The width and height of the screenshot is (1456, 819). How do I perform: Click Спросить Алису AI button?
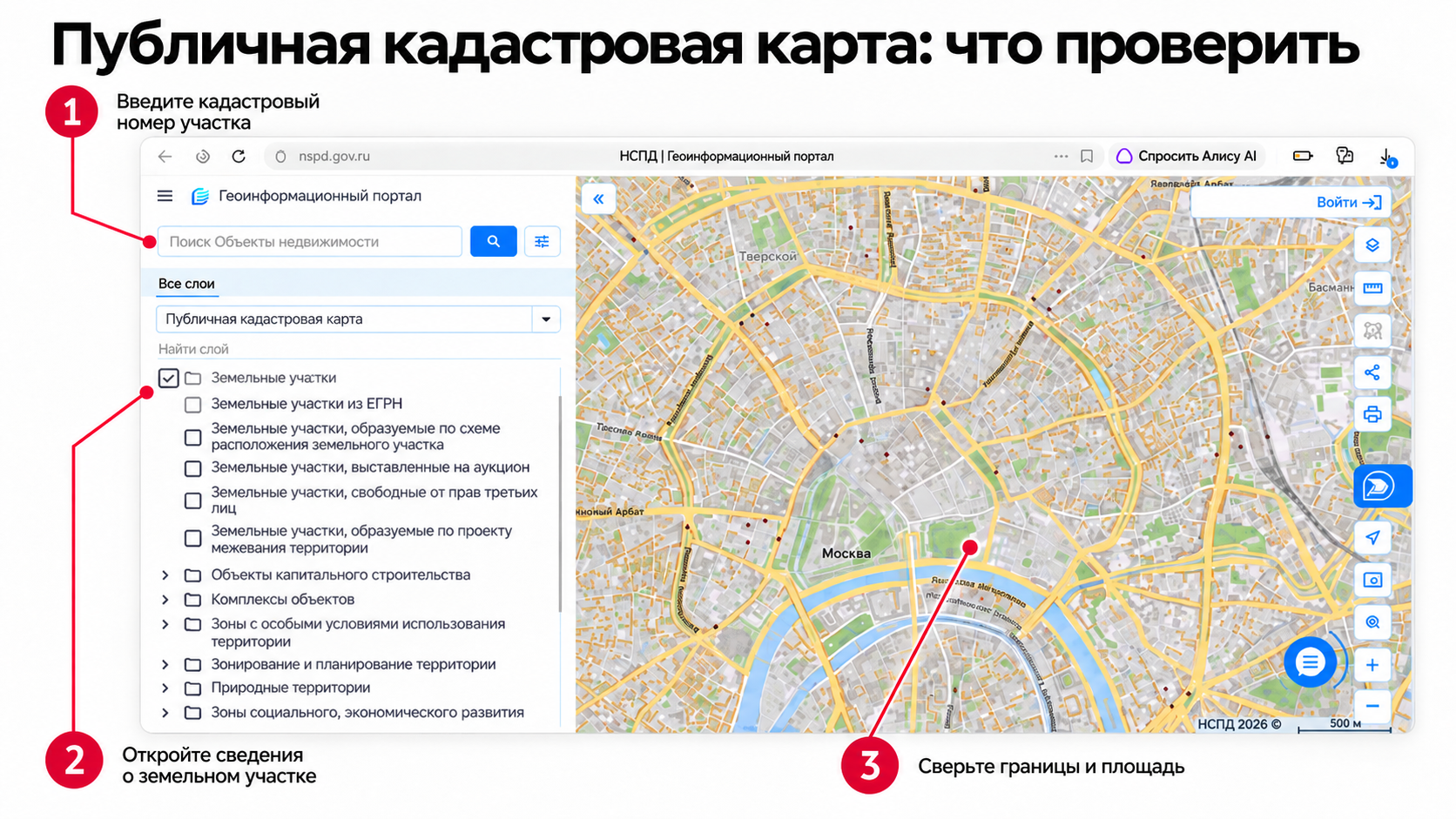tap(1187, 157)
